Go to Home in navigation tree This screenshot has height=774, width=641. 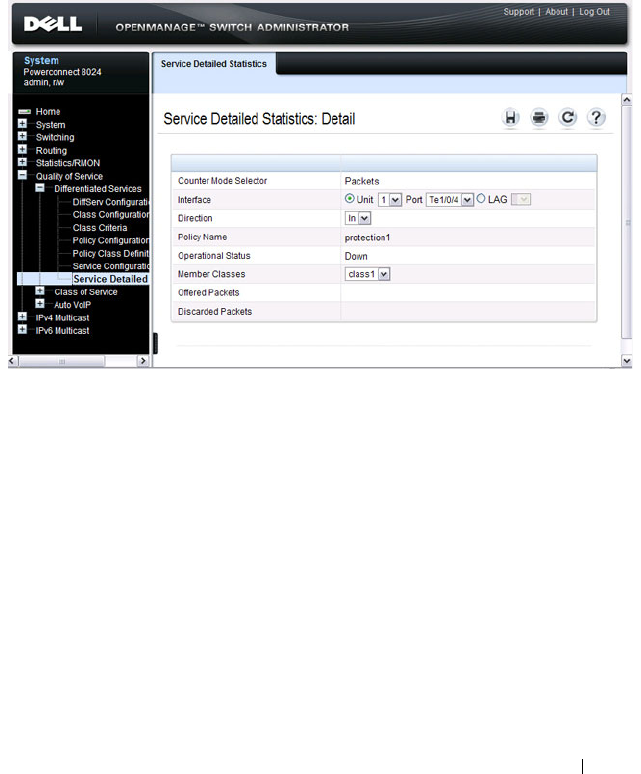(48, 112)
